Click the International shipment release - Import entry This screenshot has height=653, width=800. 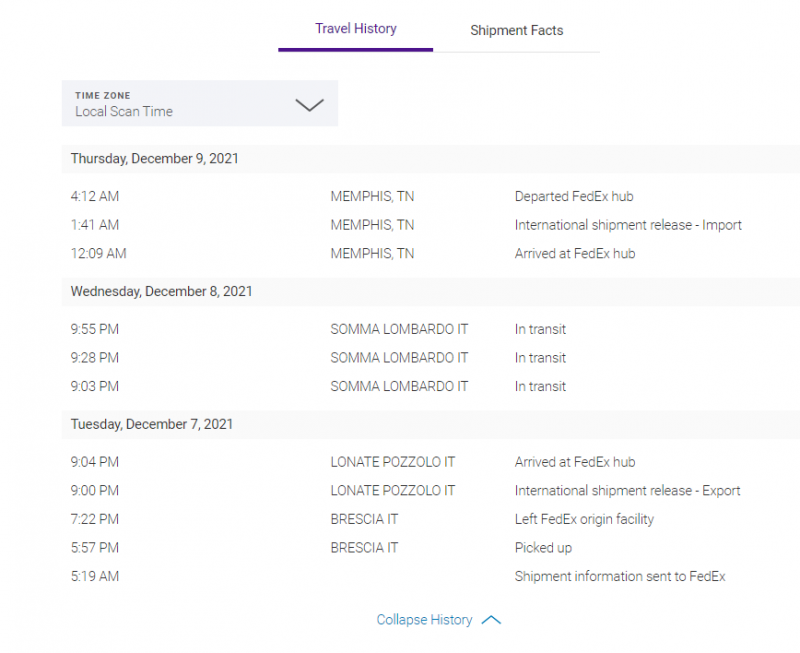click(x=628, y=224)
